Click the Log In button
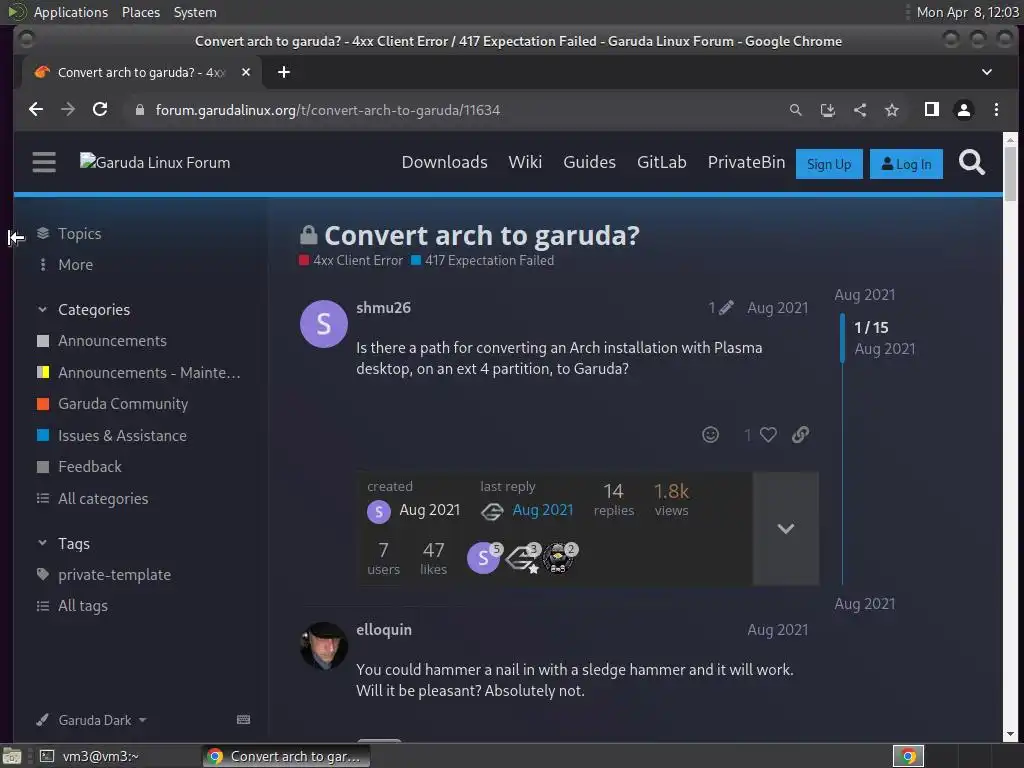 point(906,164)
